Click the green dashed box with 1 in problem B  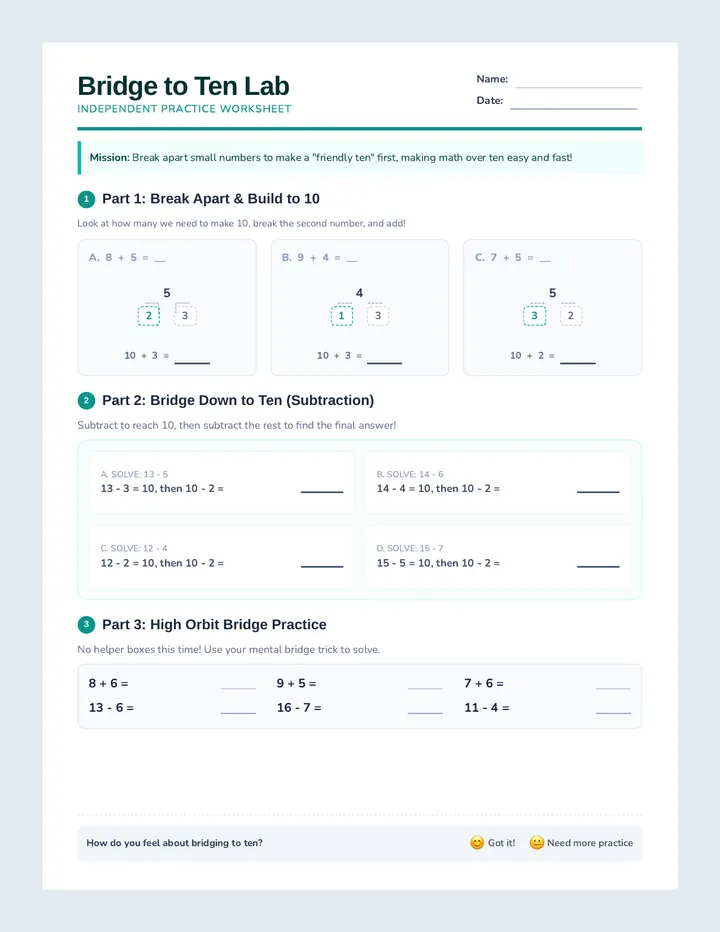tap(341, 316)
